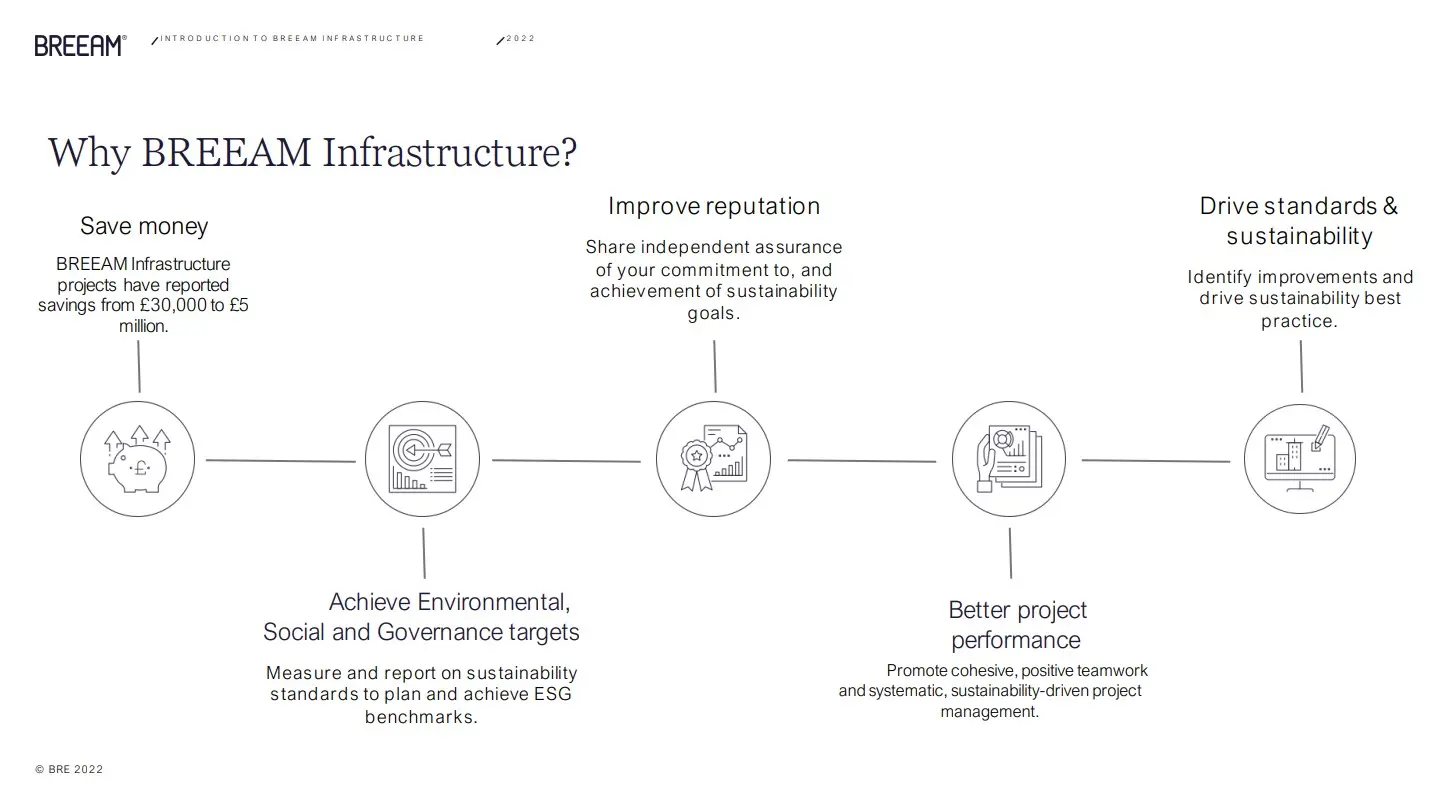
Task: Click the target and bar chart icon
Action: (x=422, y=459)
